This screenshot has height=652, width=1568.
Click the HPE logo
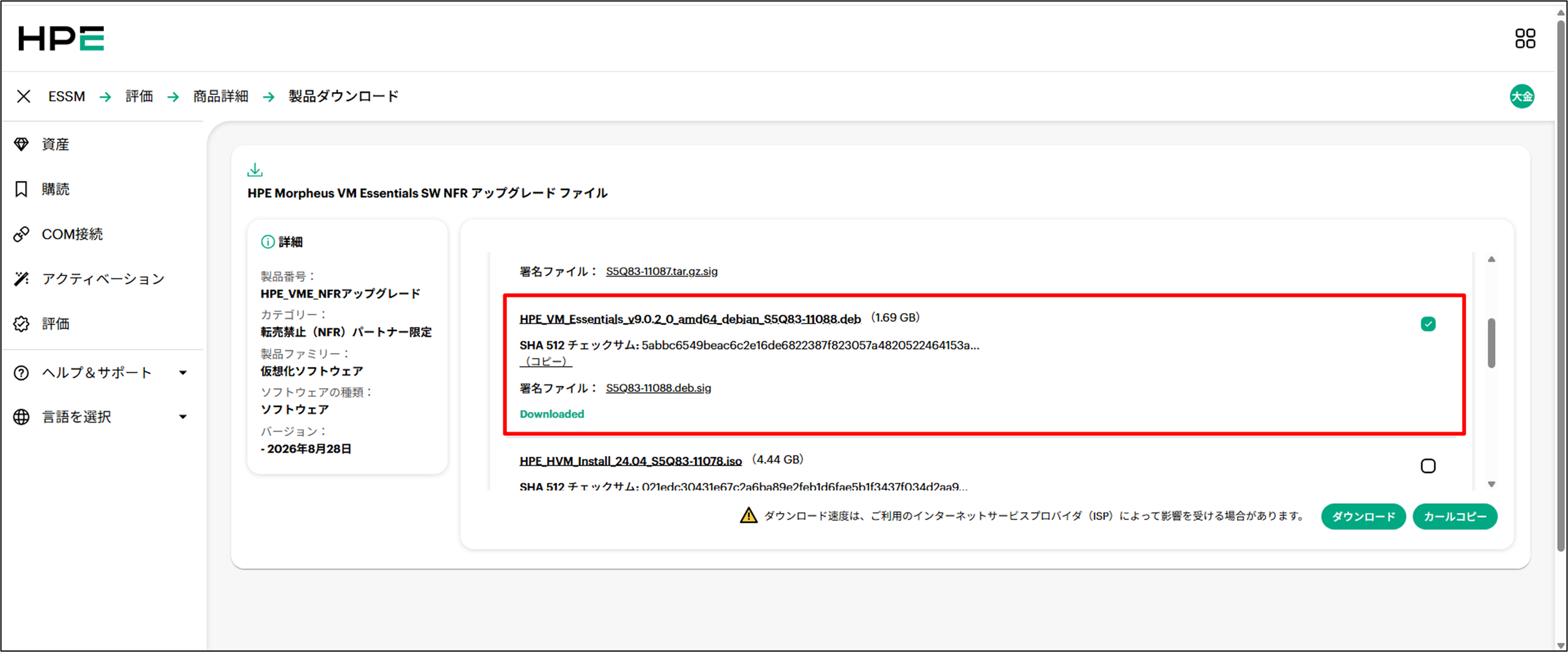pos(61,39)
